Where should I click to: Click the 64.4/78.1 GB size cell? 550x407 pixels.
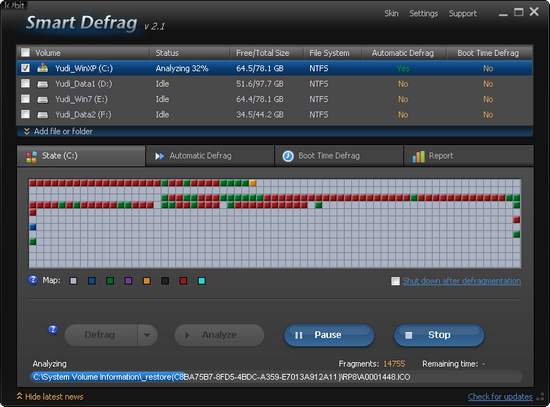[x=260, y=99]
